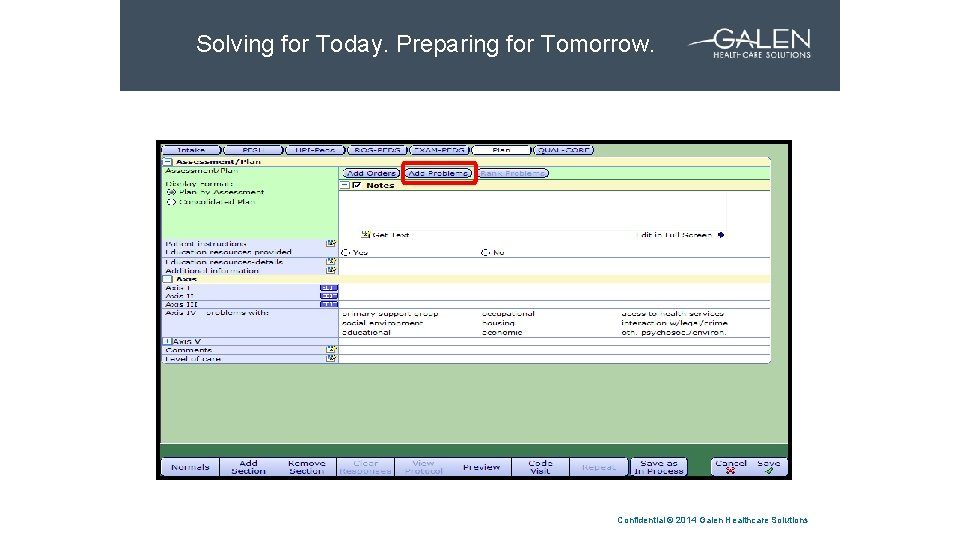Select 'primary support group' under Axis IV
The height and width of the screenshot is (540, 960).
390,313
